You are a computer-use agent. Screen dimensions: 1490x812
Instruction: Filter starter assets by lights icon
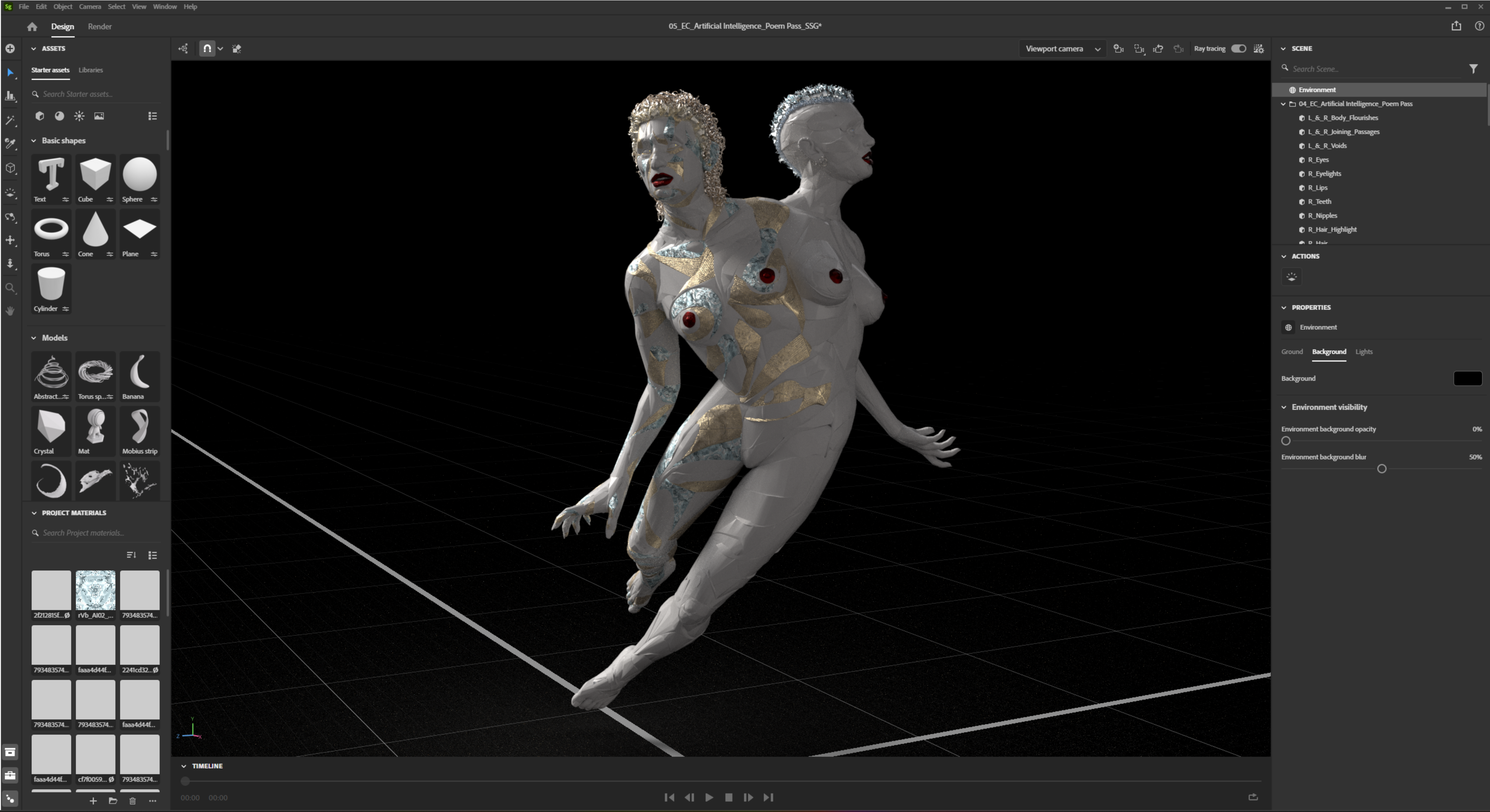coord(79,116)
